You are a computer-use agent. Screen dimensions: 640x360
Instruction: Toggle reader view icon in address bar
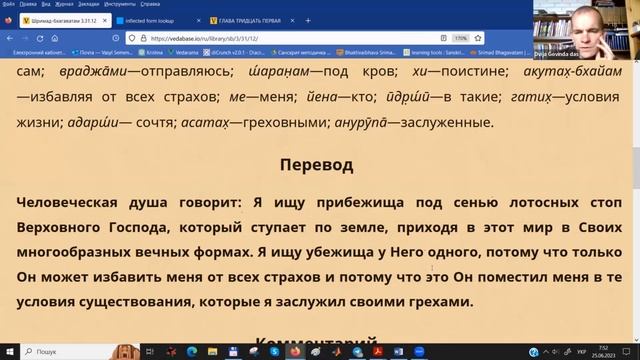444,38
